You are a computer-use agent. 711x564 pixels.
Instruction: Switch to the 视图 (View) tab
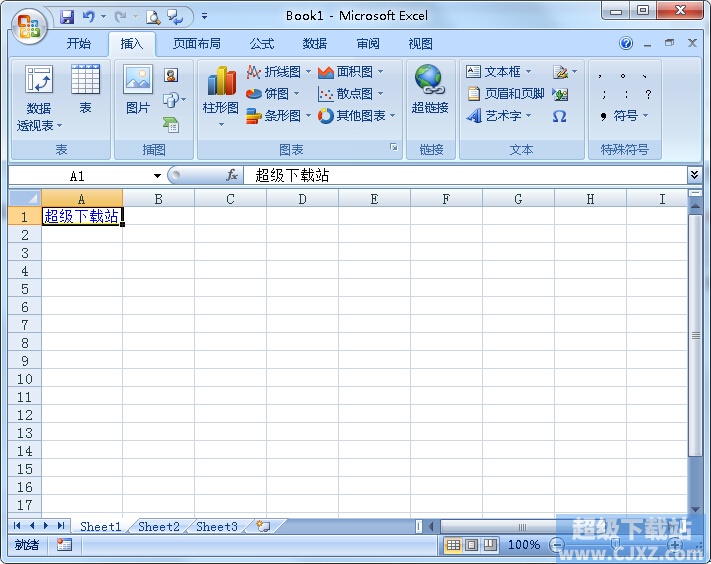[x=420, y=44]
